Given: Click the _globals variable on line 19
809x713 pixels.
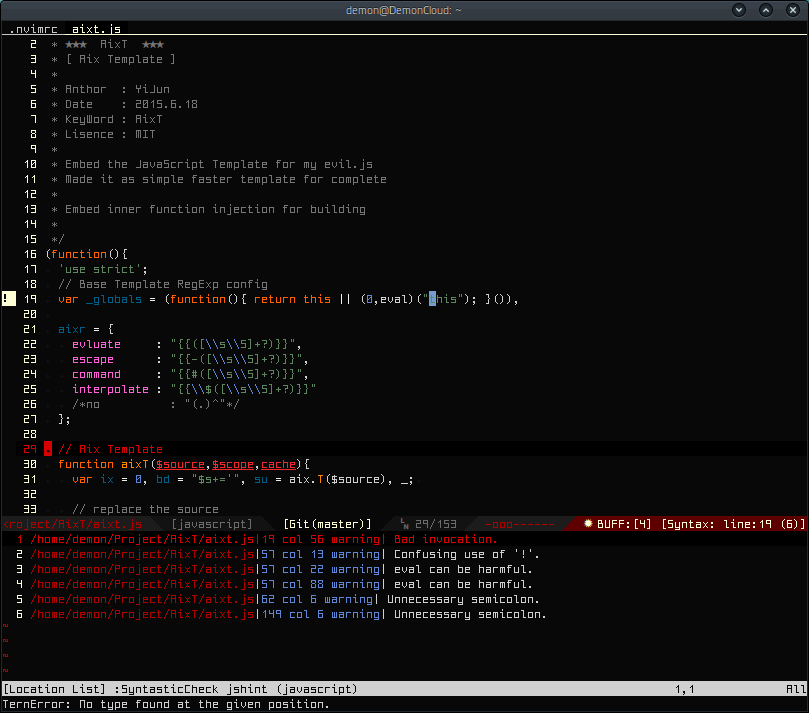Looking at the screenshot, I should click(114, 299).
